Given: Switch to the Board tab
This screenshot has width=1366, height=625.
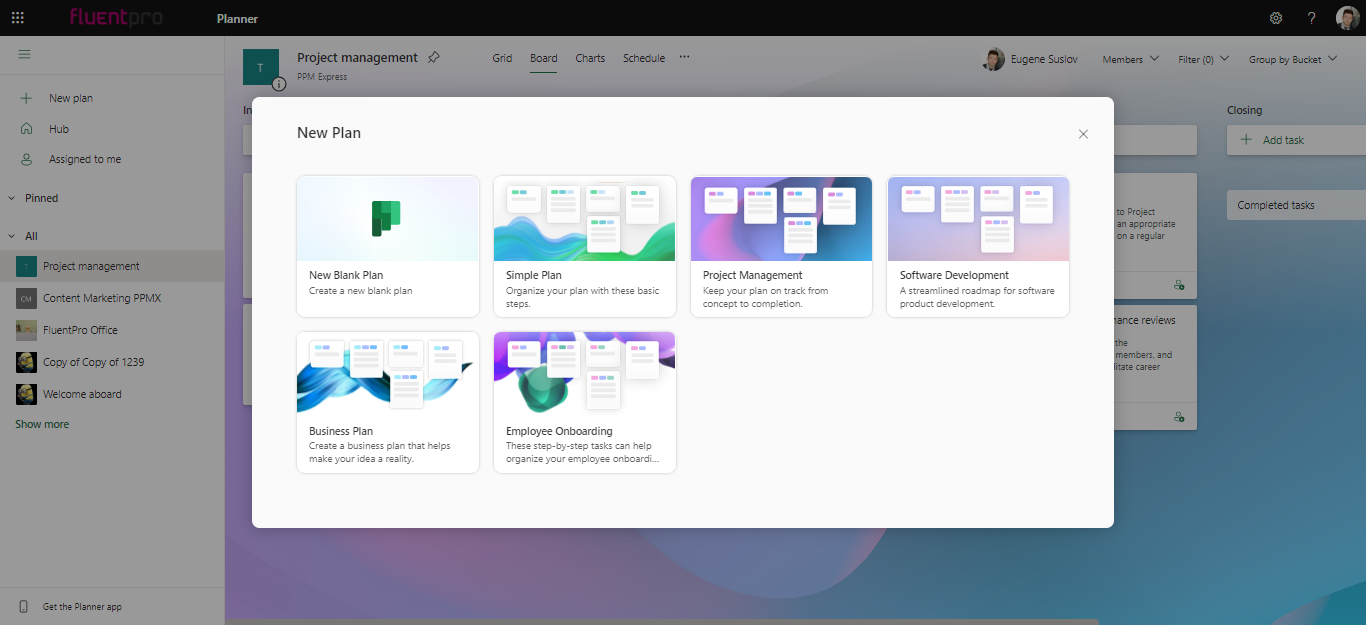Looking at the screenshot, I should pos(544,58).
